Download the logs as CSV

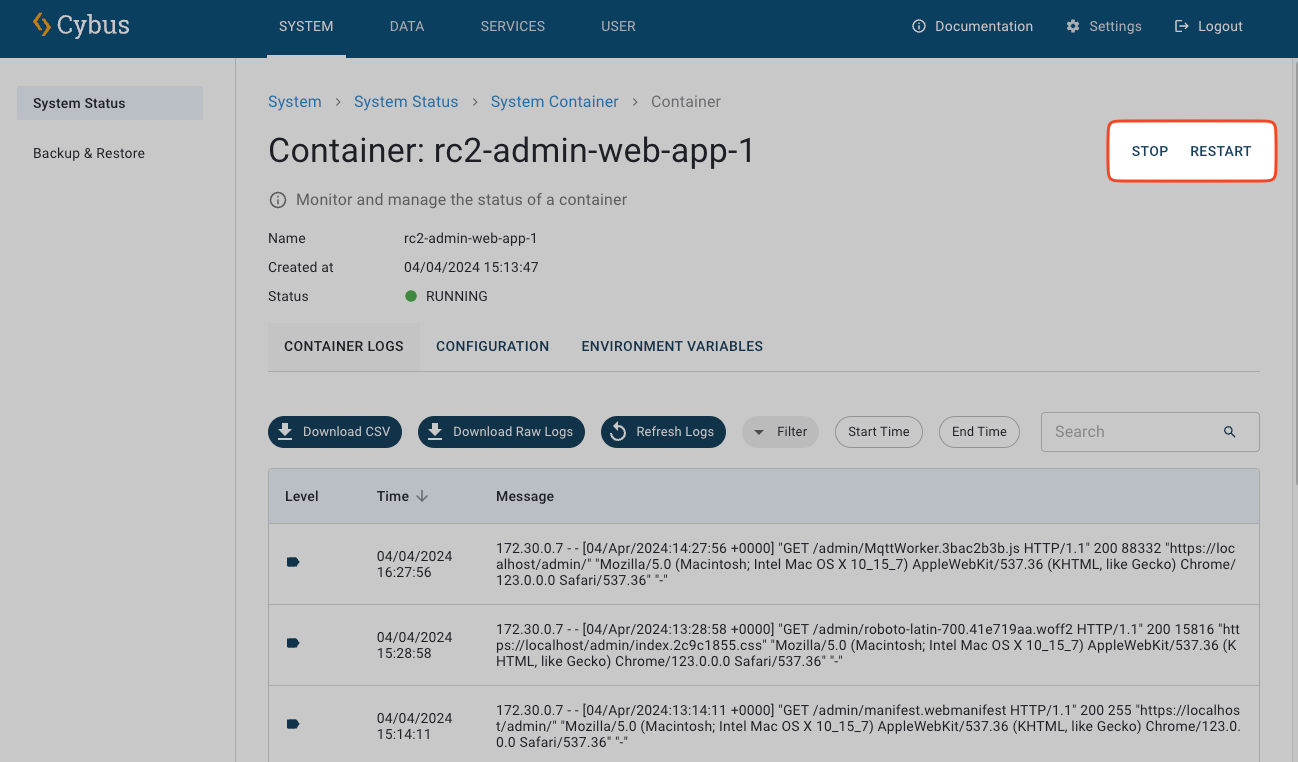point(335,432)
